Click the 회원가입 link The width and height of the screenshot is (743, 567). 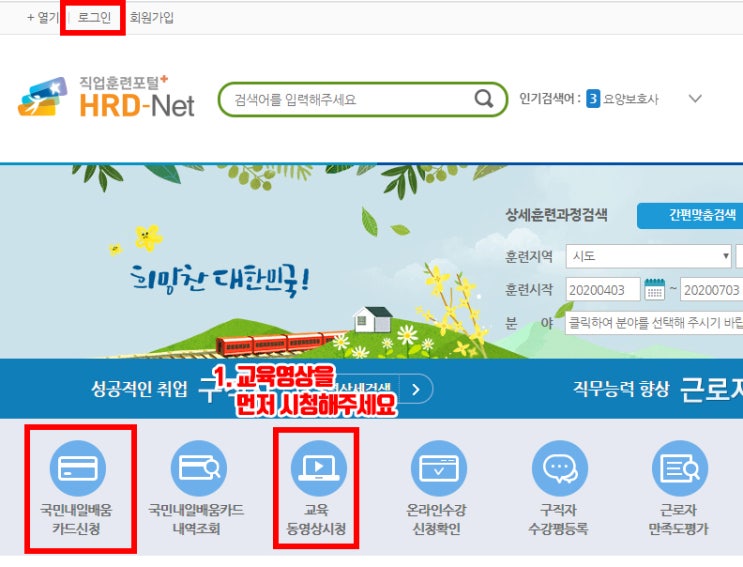(152, 18)
